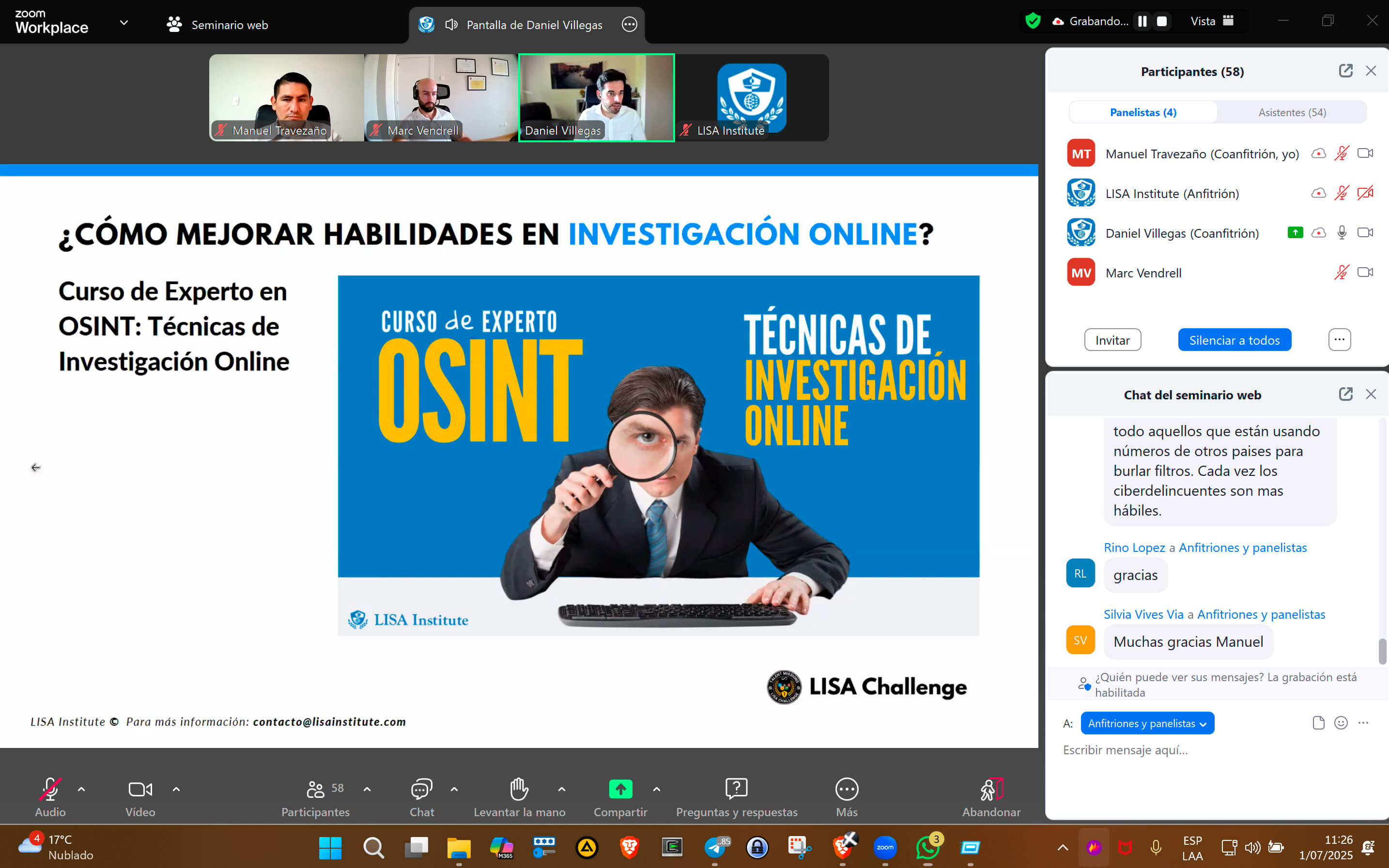This screenshot has height=868, width=1389.
Task: Expand video options caret next to Vídeo
Action: coord(176,790)
